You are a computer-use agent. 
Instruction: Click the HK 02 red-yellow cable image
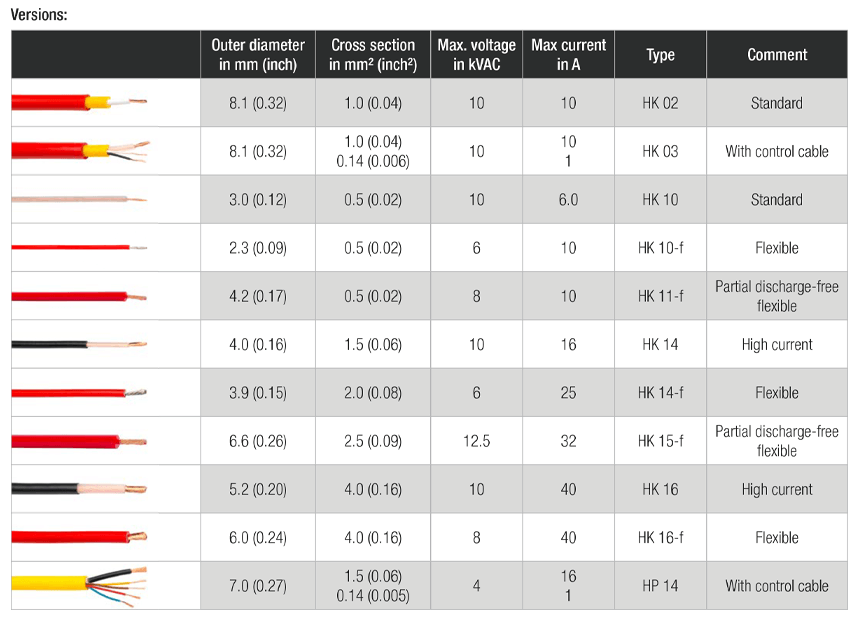pyautogui.click(x=79, y=102)
